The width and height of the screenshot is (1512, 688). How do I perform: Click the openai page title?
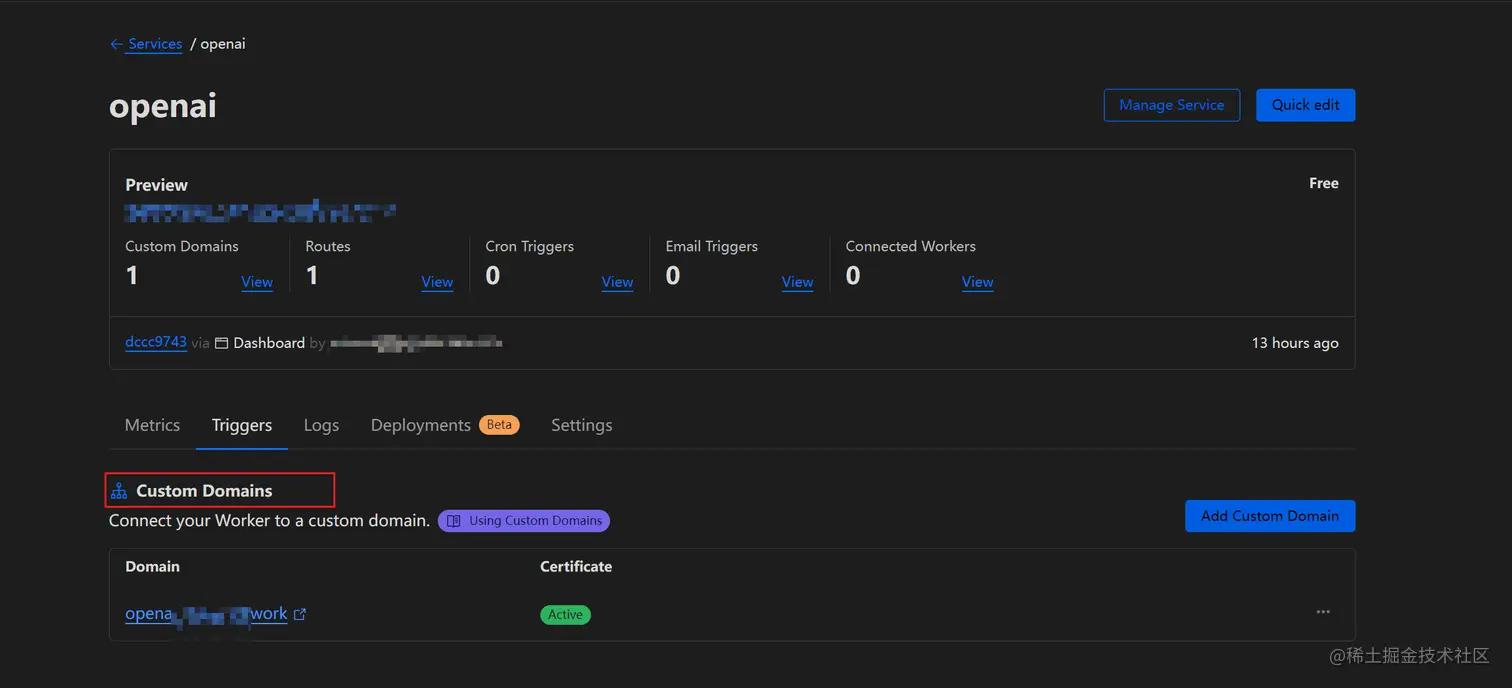[x=163, y=106]
